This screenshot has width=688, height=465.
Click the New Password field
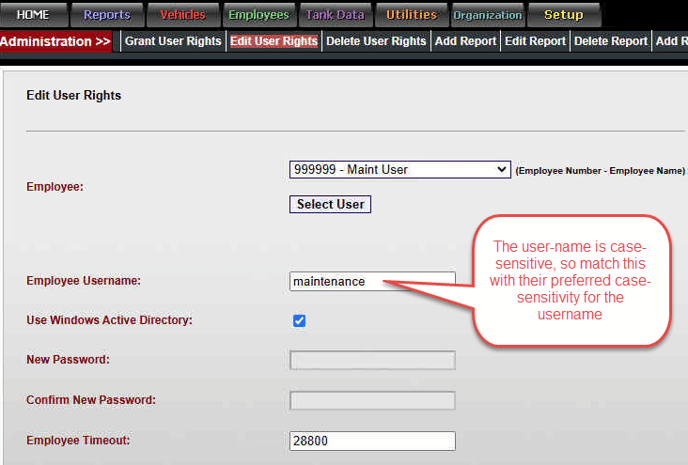click(372, 360)
